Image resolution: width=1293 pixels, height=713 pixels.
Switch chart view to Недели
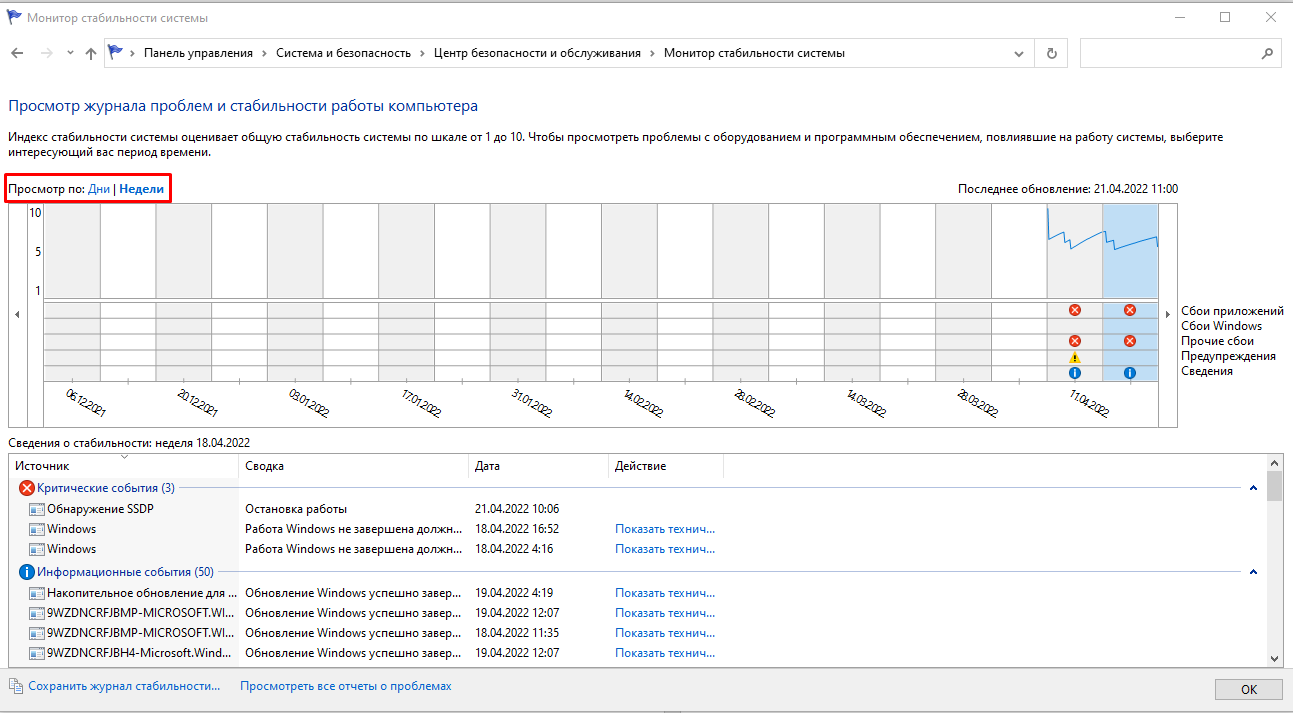point(141,188)
